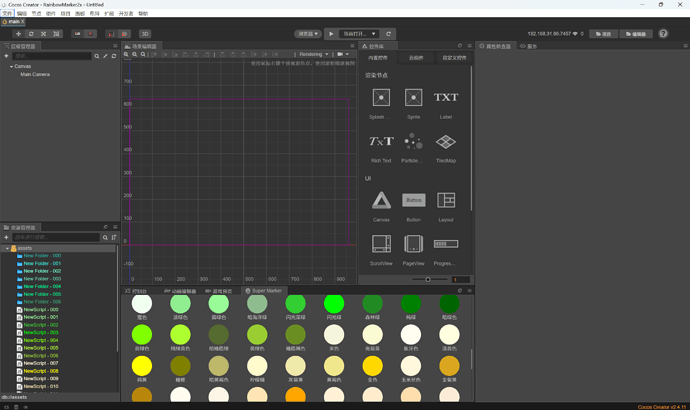Image resolution: width=690 pixels, height=410 pixels.
Task: Click the node library zoom value field
Action: (461, 279)
